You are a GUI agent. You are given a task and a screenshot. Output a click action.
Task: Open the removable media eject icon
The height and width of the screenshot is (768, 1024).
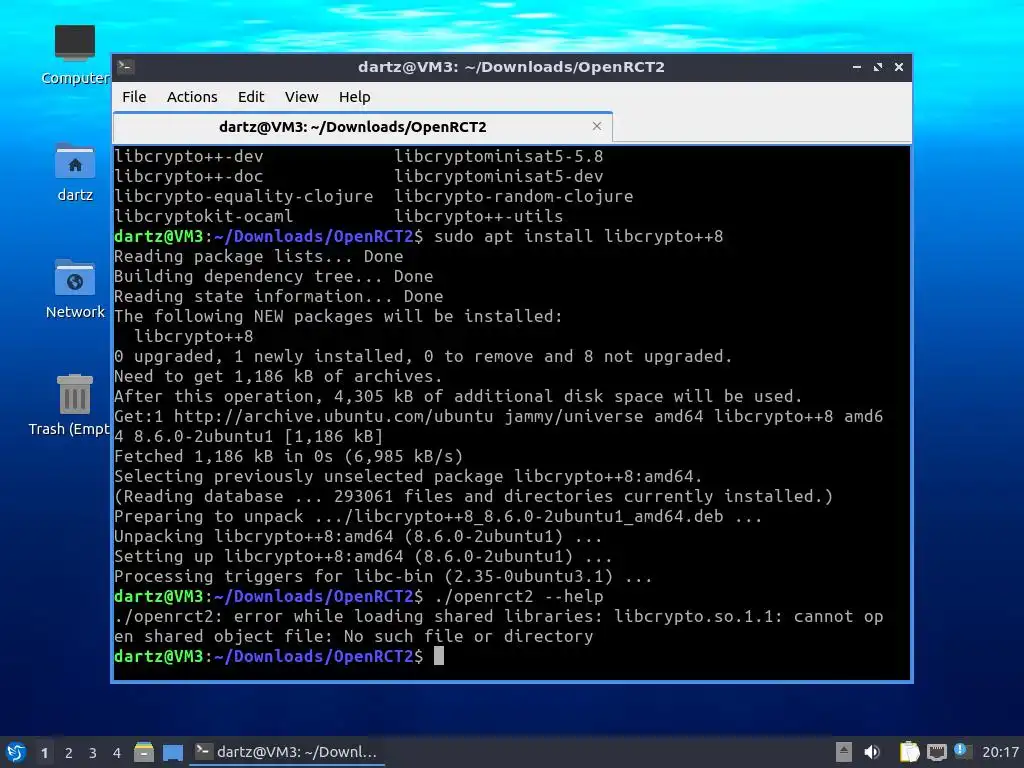coord(844,752)
